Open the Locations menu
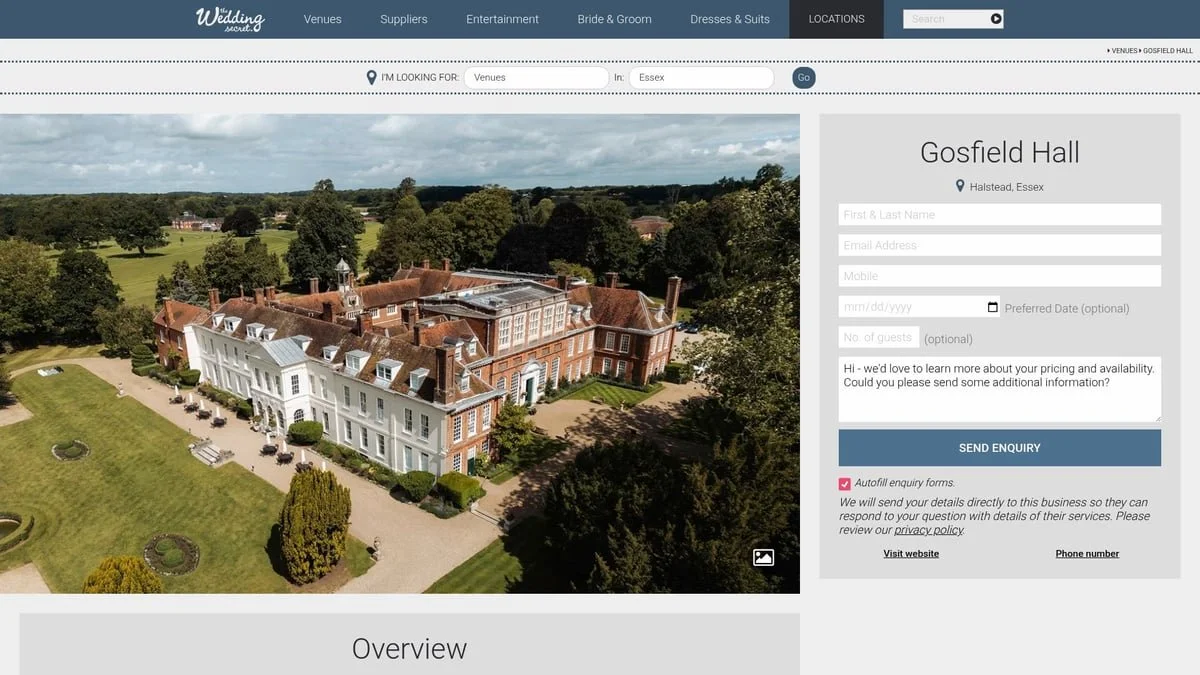The width and height of the screenshot is (1200, 675). [836, 19]
